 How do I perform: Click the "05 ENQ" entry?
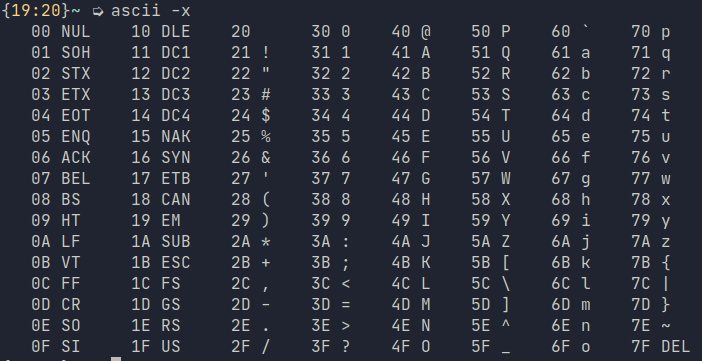coord(60,137)
